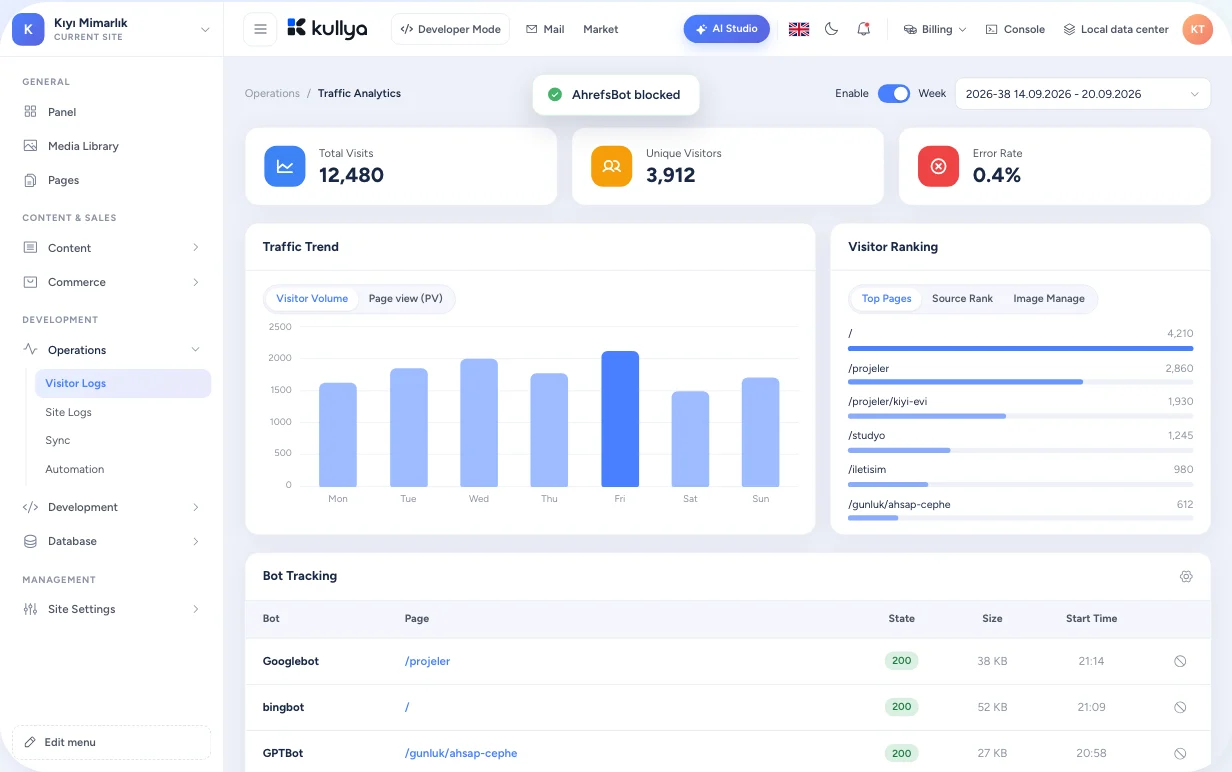1232x772 pixels.
Task: Click the Kıyı Mimarlık K site badge
Action: coord(27,29)
